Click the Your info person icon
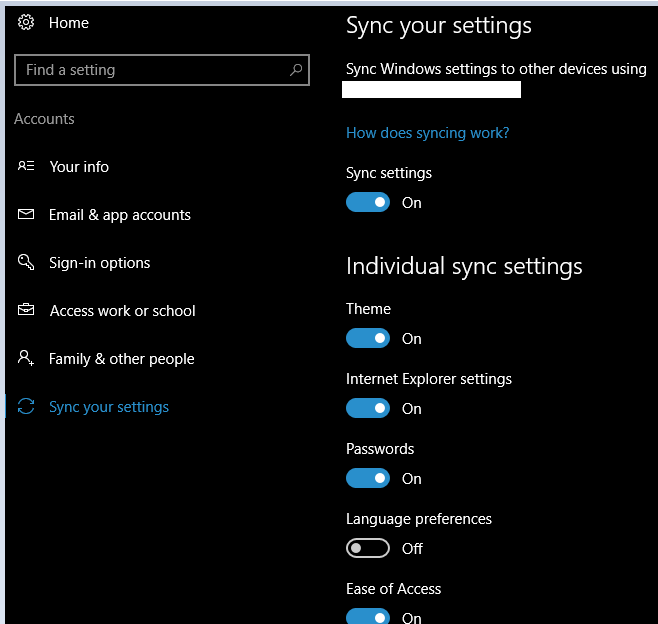This screenshot has width=658, height=624. (26, 167)
